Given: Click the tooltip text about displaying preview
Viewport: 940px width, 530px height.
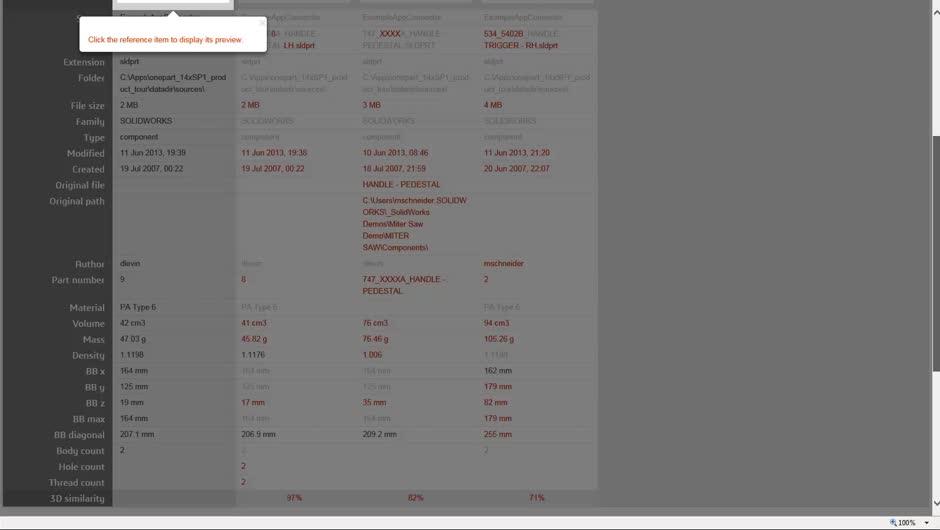Looking at the screenshot, I should click(x=165, y=40).
